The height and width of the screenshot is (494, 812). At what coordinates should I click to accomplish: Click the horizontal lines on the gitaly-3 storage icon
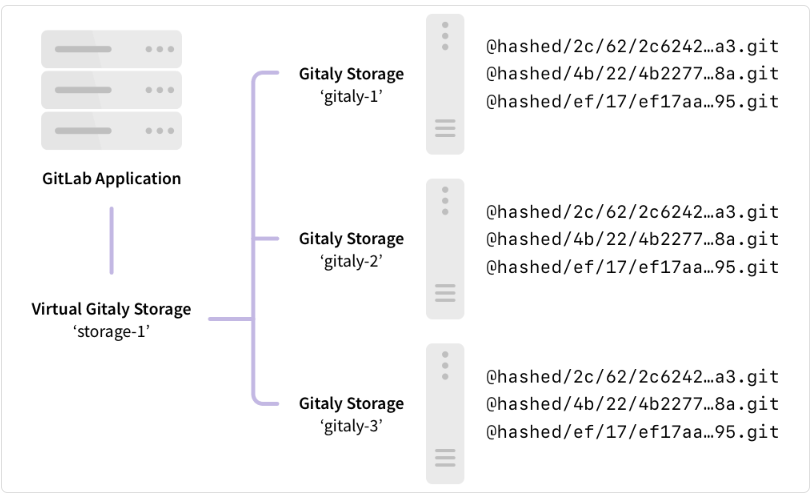click(x=445, y=457)
